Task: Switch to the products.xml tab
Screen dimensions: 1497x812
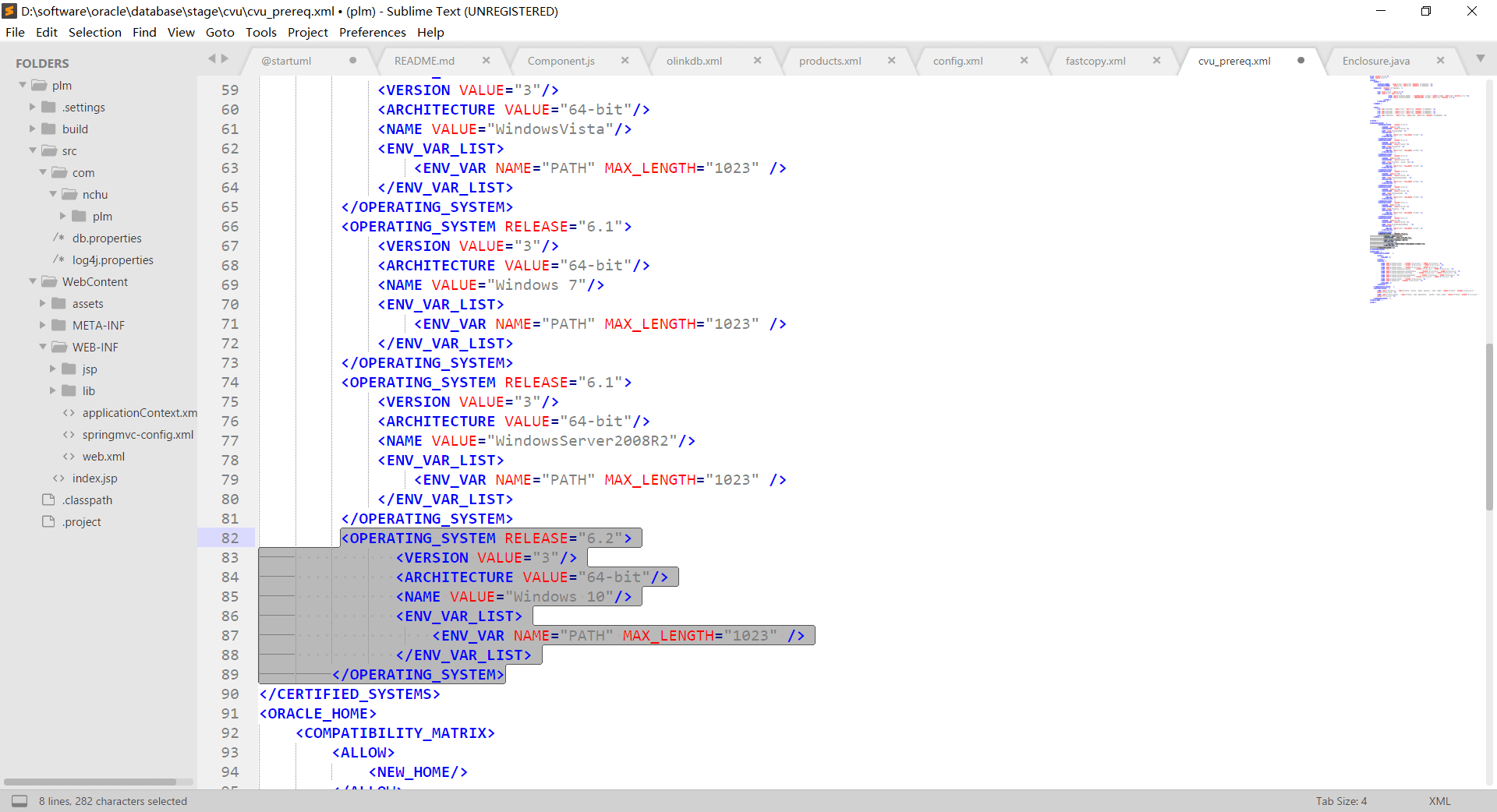Action: [830, 61]
